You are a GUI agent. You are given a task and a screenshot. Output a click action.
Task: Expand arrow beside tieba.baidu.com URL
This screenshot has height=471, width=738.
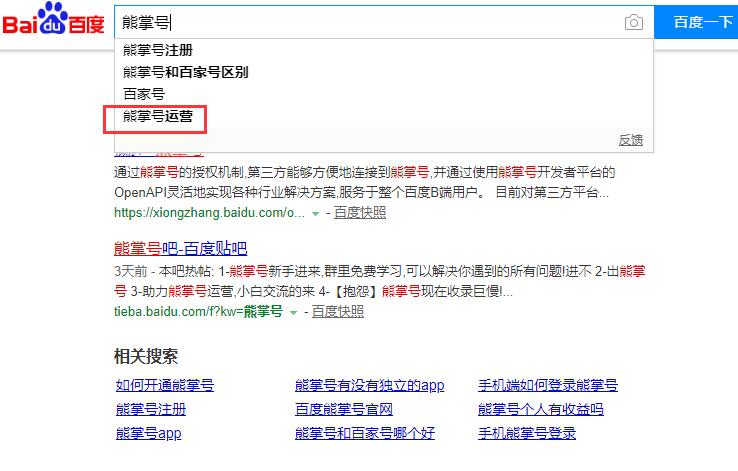[x=293, y=312]
